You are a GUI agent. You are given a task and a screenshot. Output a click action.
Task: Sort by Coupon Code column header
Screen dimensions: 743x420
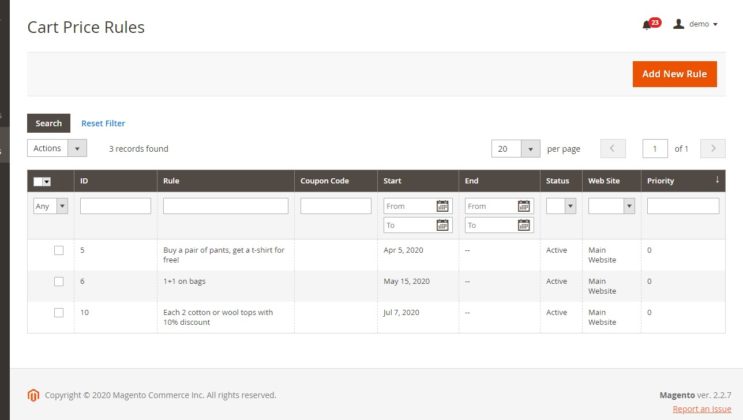click(x=325, y=181)
